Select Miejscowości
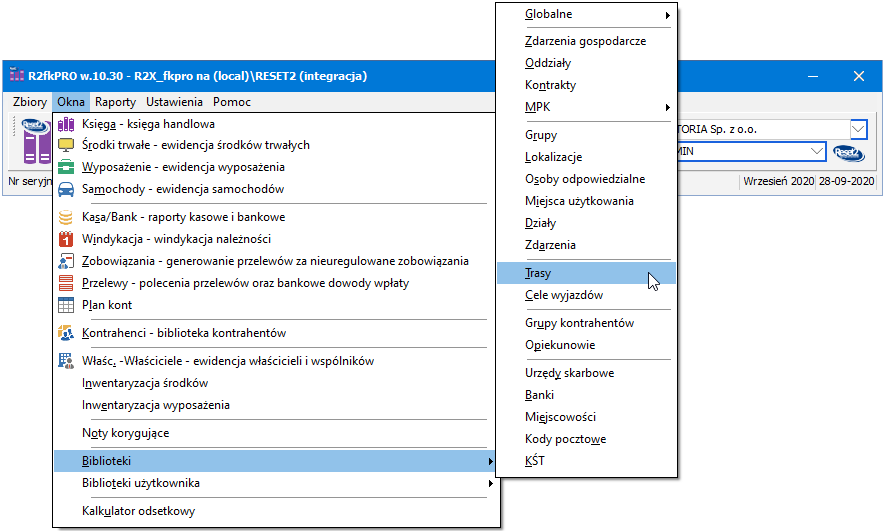 [x=586, y=417]
